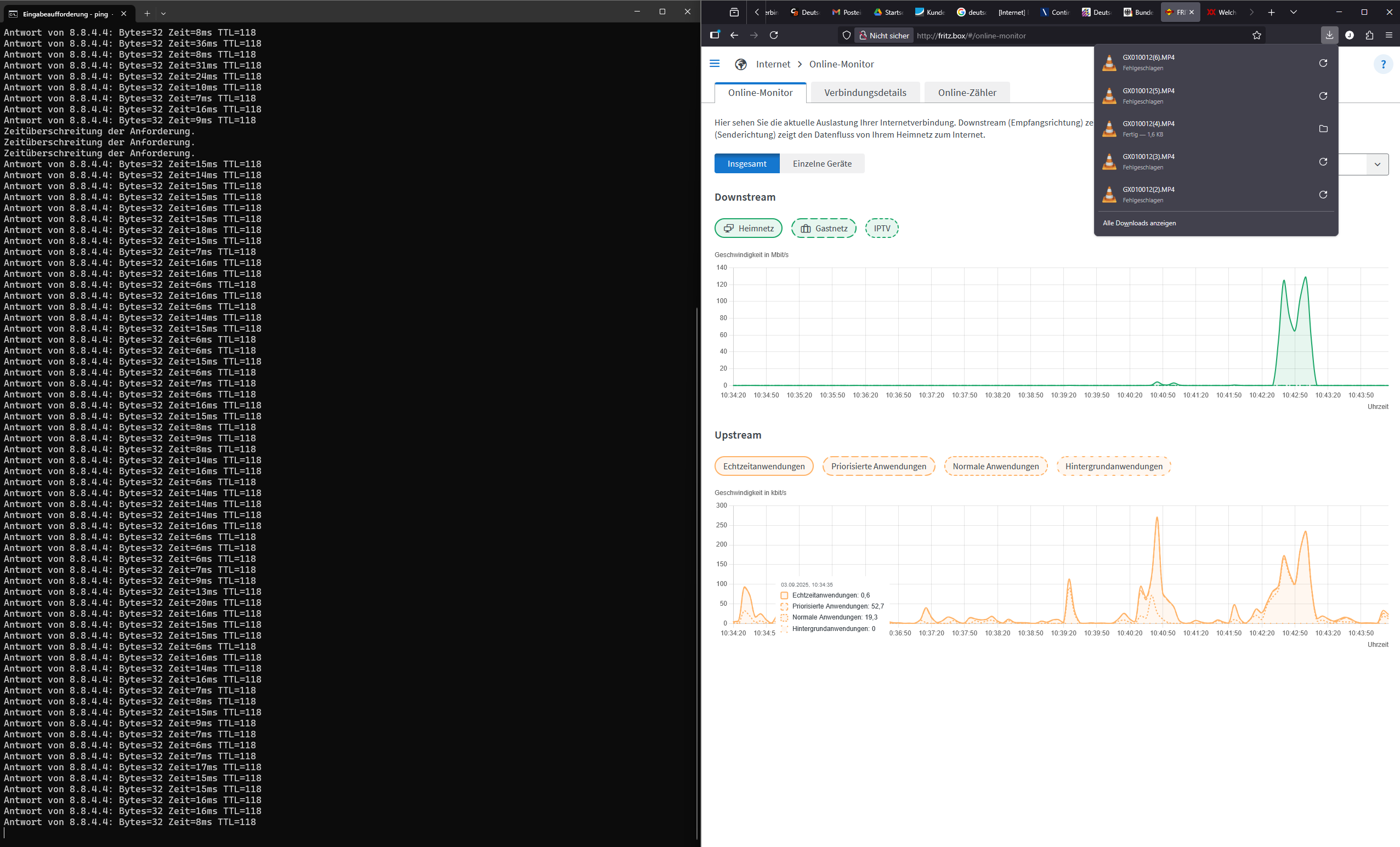Toggle the Heimnetz downstream series
Viewport: 1400px width, 847px height.
coord(749,229)
